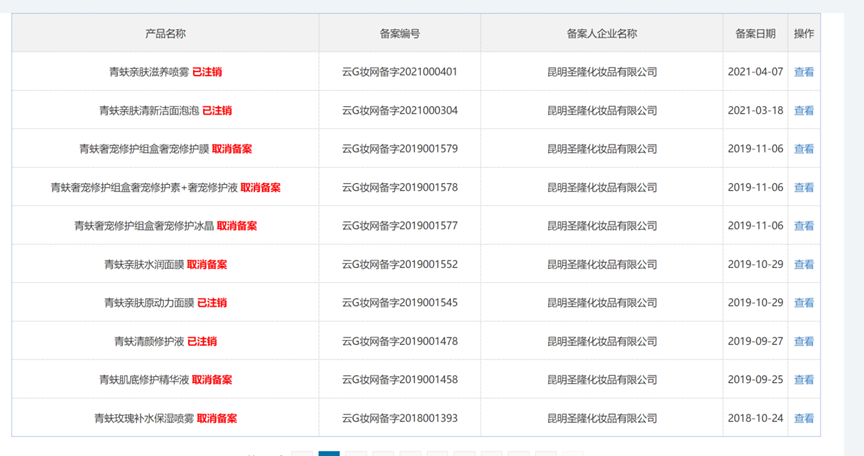Select product name 青蚨玫瑰补水保湿喷雾
Image resolution: width=864 pixels, height=456 pixels.
144,419
